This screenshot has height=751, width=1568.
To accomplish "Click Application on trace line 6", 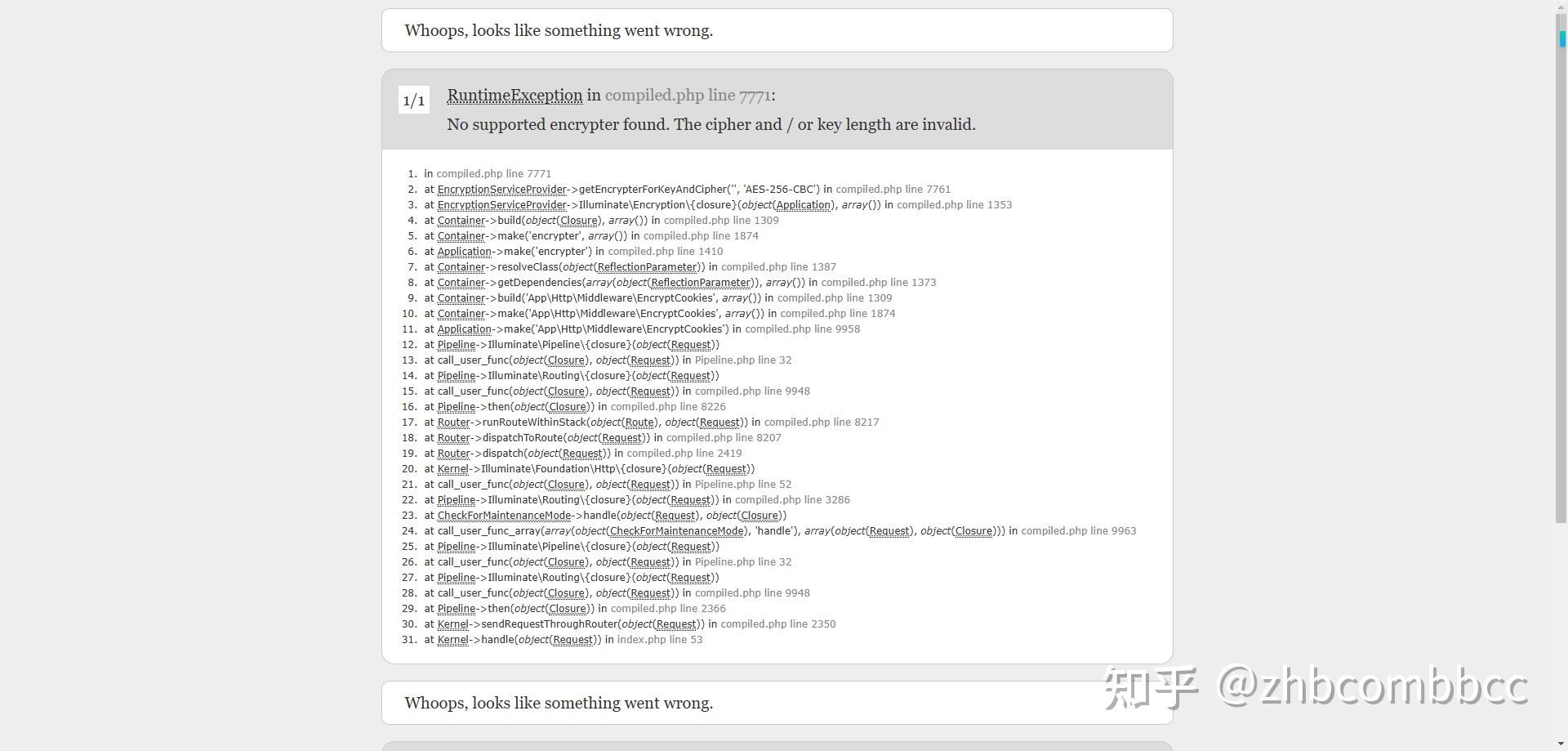I will (464, 252).
